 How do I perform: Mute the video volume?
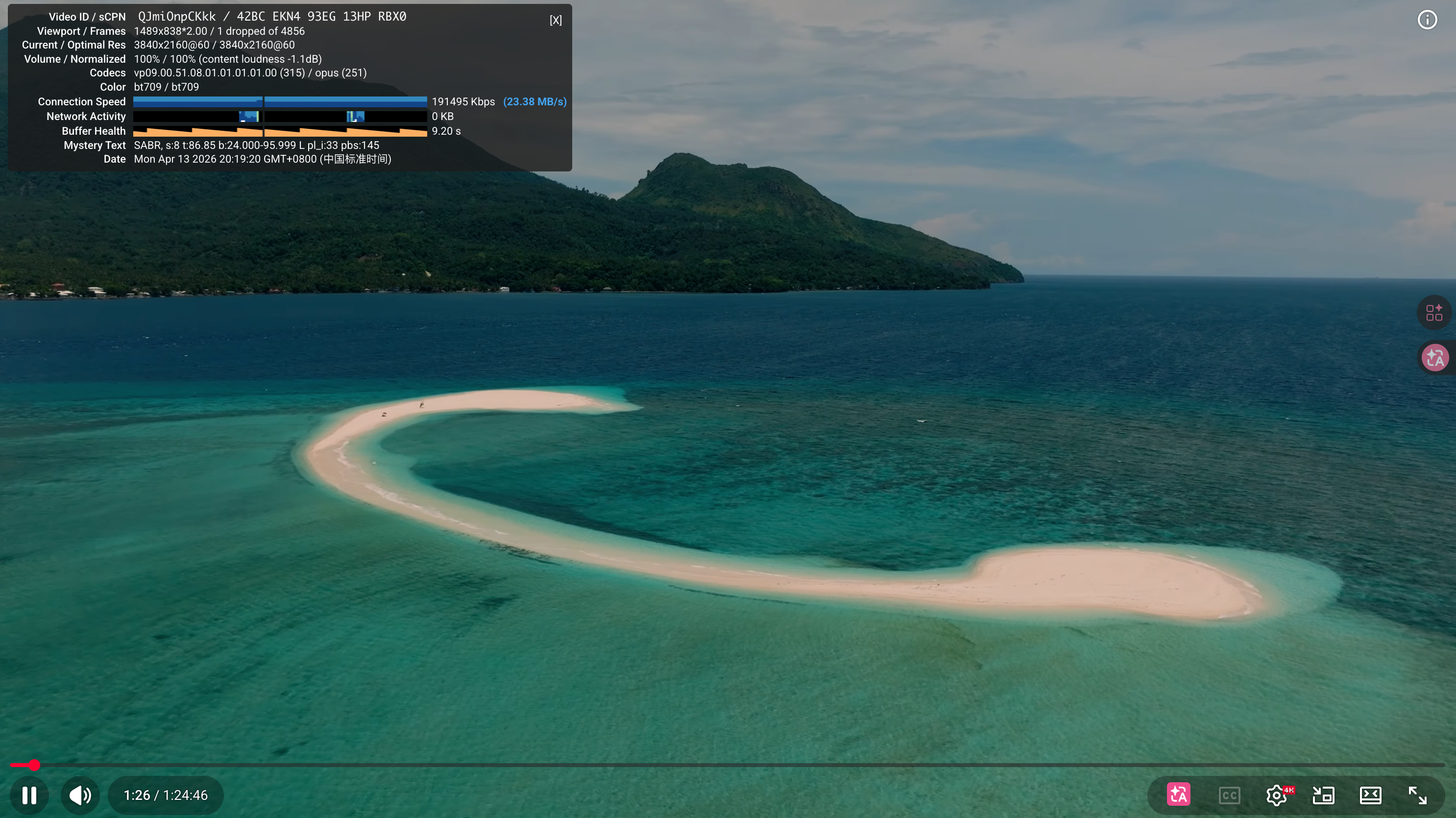(80, 795)
